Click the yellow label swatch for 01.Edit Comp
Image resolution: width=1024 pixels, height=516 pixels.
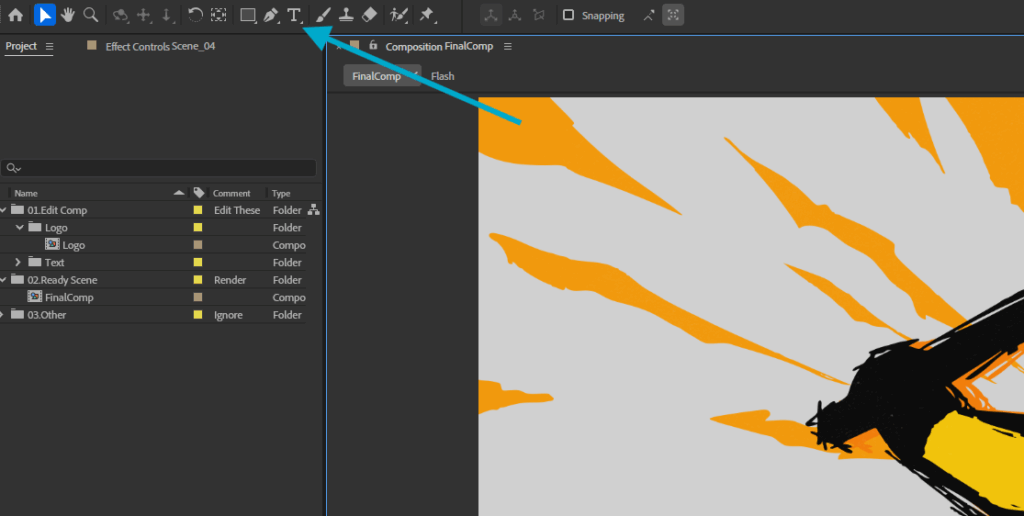click(198, 210)
